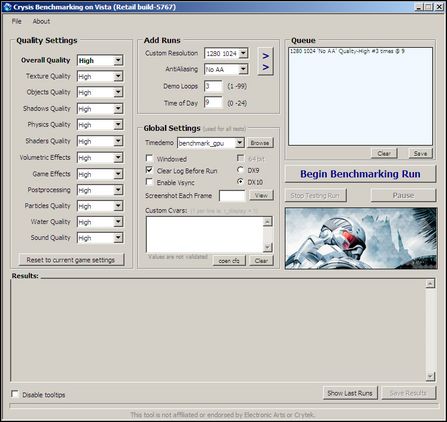Click the Crysis title bar app icon
This screenshot has width=447, height=422.
click(7, 7)
